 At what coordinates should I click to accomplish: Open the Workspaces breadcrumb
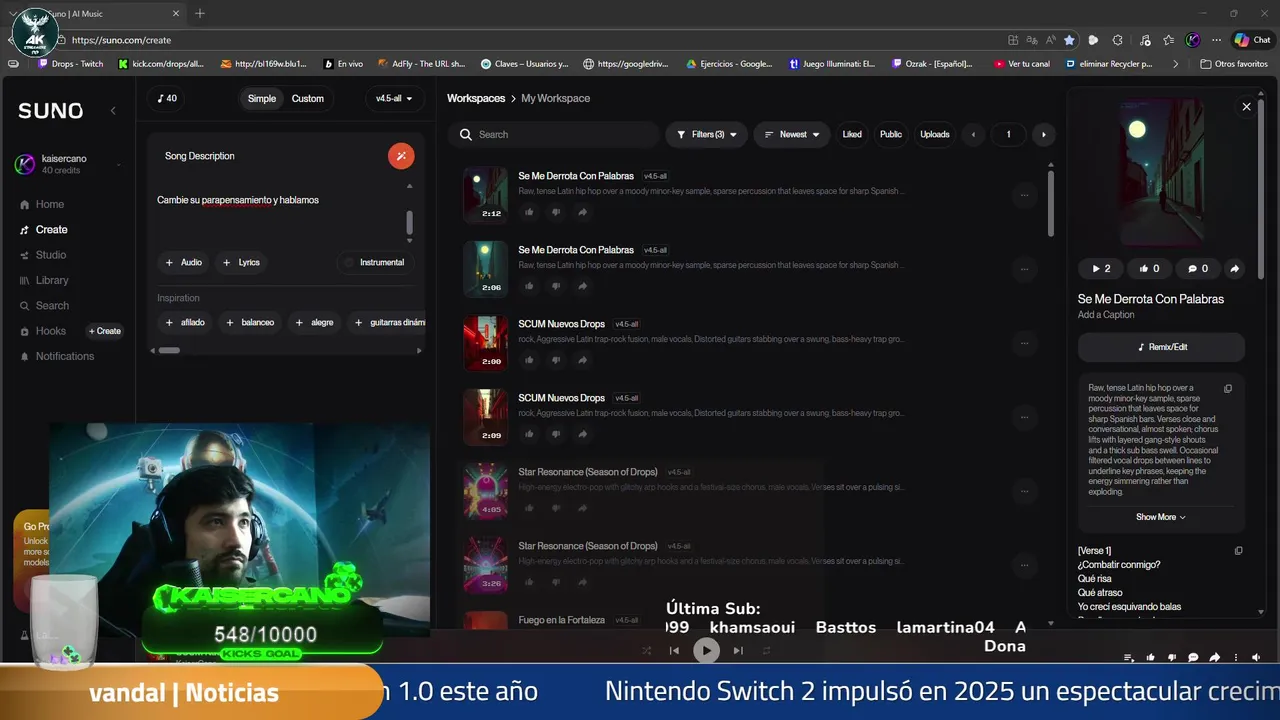pyautogui.click(x=476, y=98)
